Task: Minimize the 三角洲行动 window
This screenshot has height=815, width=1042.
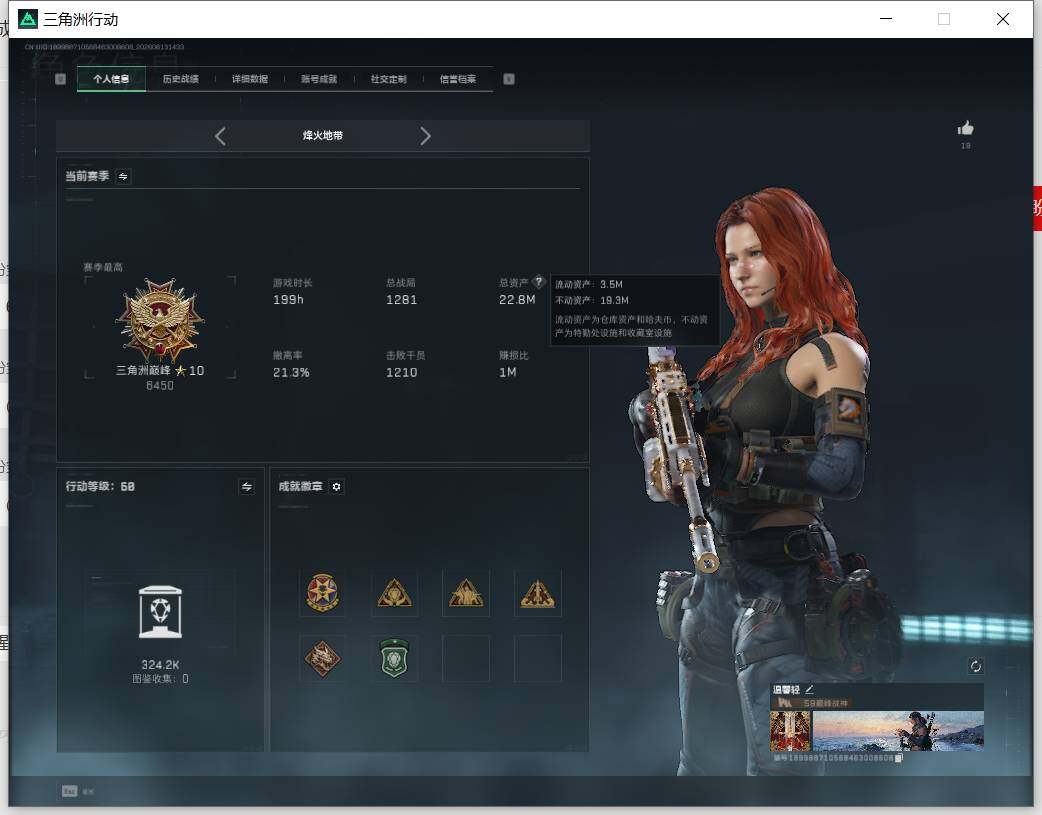Action: coord(886,19)
